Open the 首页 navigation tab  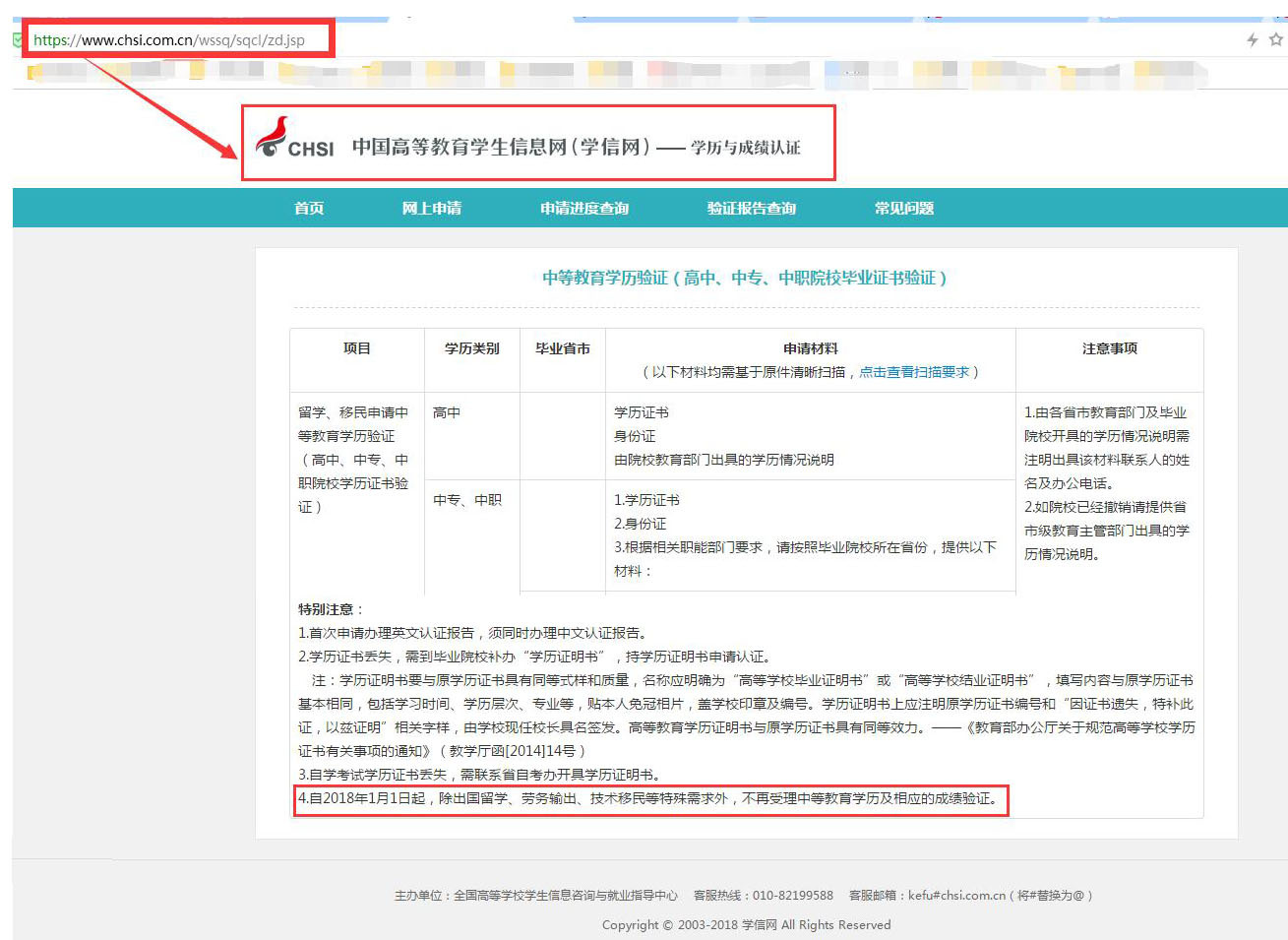pos(309,208)
